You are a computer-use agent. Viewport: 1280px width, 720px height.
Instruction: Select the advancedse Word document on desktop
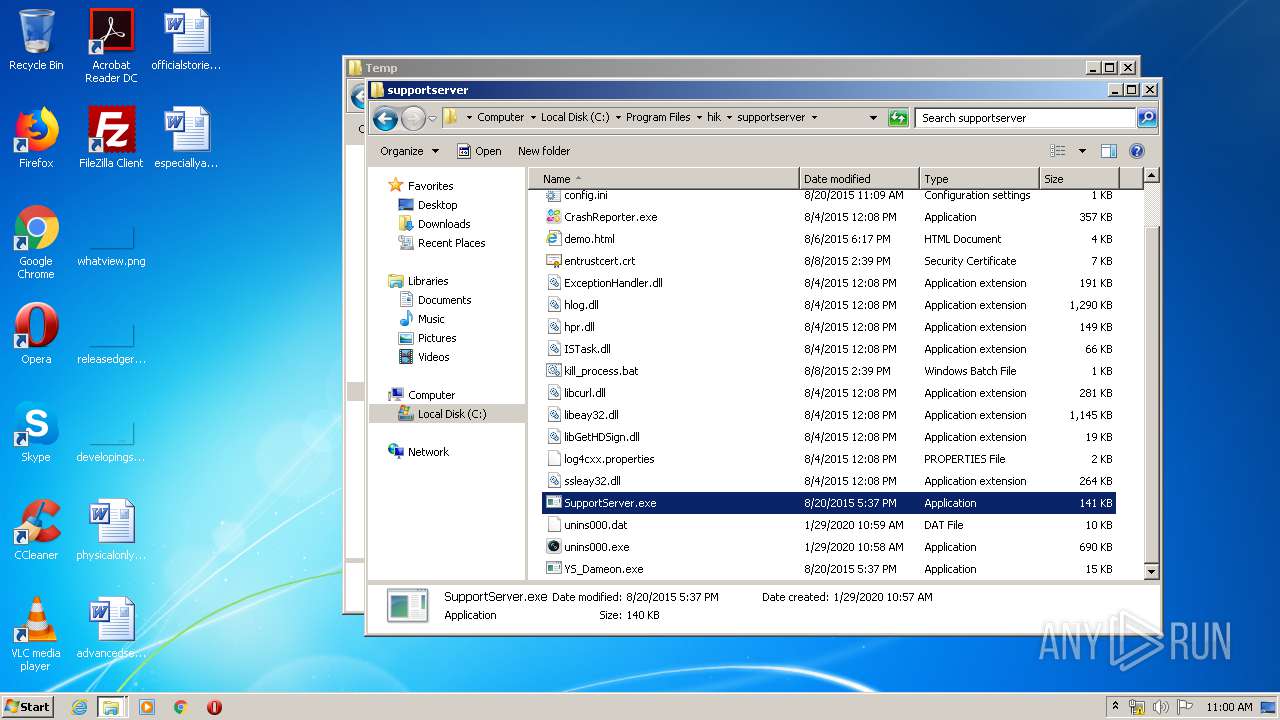pos(111,628)
